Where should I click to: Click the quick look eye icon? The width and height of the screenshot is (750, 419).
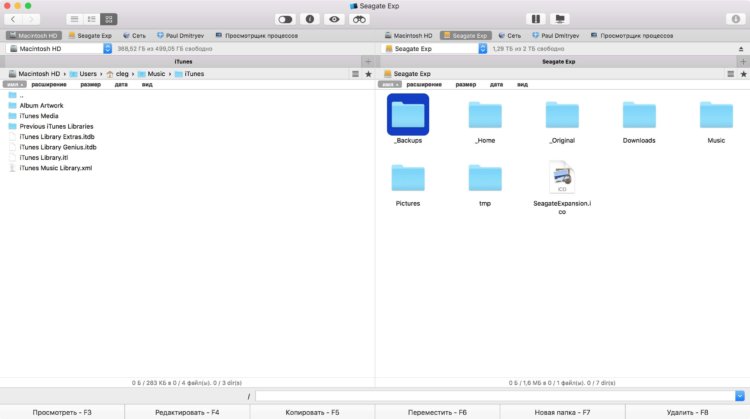pos(334,19)
